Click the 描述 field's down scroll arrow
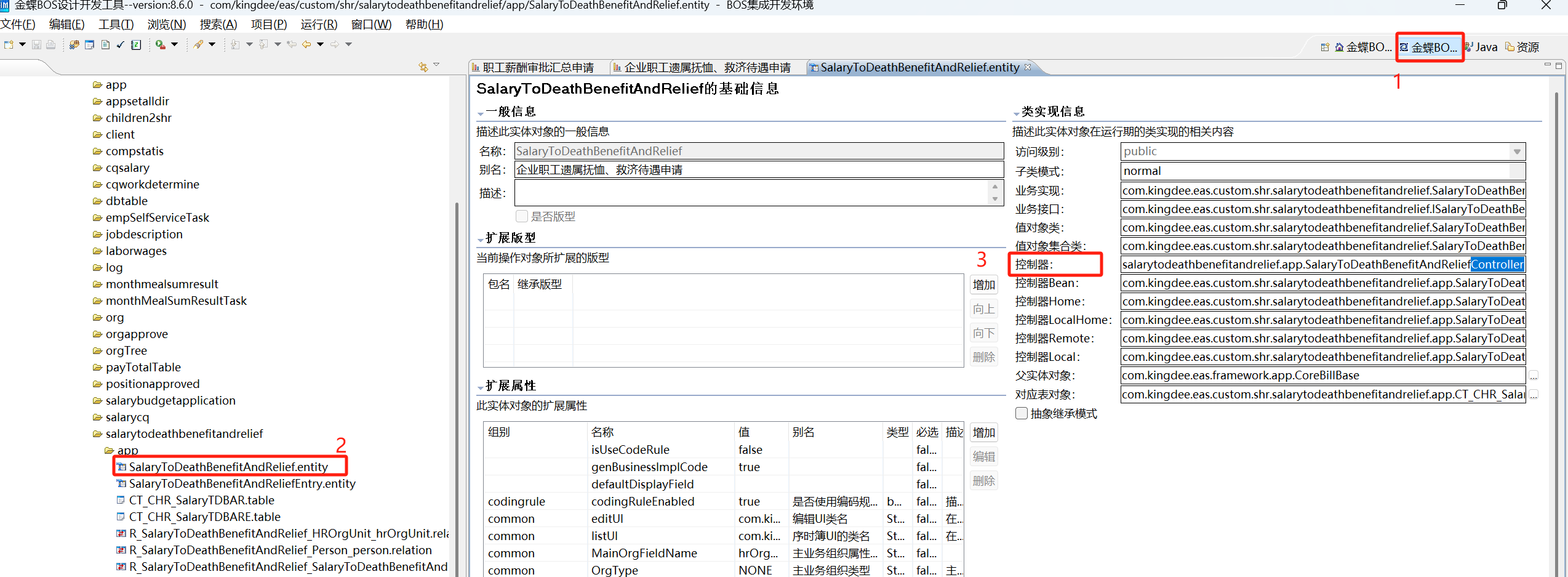The height and width of the screenshot is (577, 1568). click(x=995, y=199)
